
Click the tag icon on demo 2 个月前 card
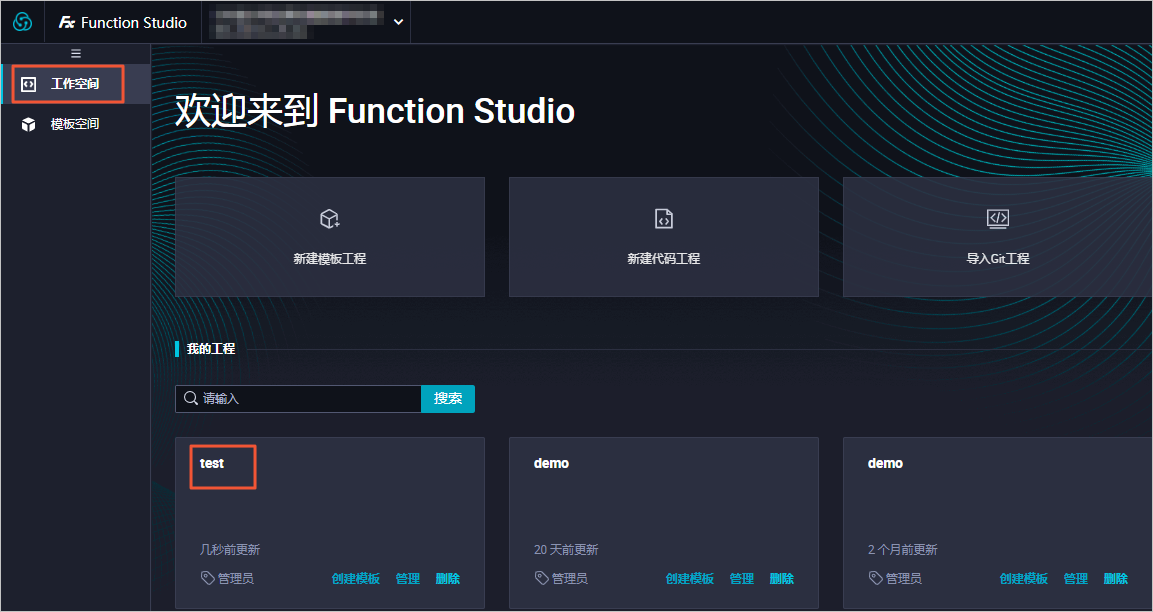[x=875, y=578]
